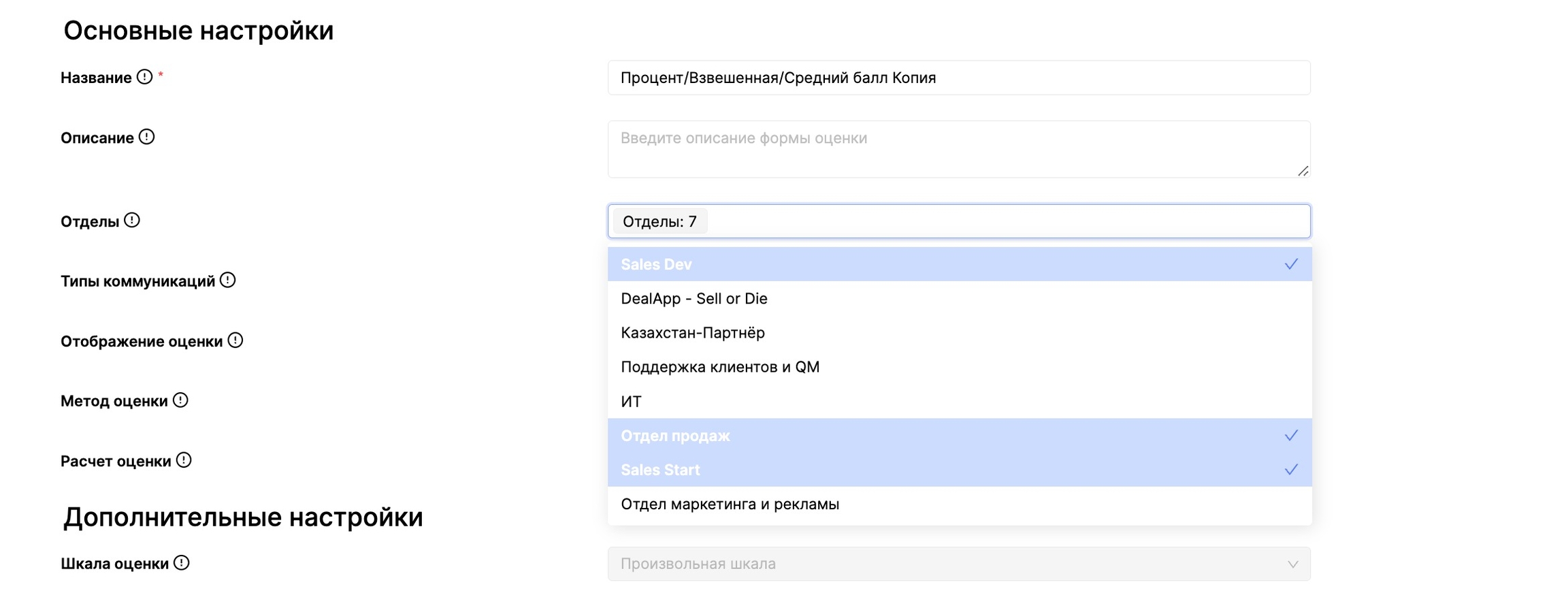Click the chevron arrow of Шкала оценки
1568x593 pixels.
[x=1292, y=564]
